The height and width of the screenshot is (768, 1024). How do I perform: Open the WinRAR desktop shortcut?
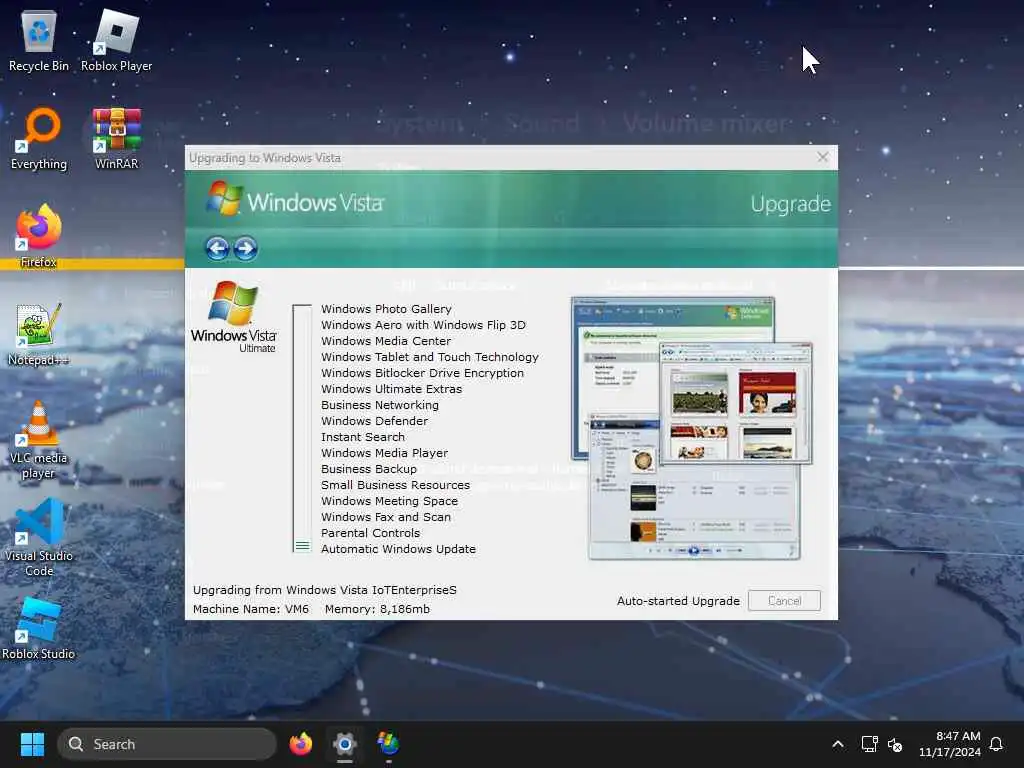point(116,138)
